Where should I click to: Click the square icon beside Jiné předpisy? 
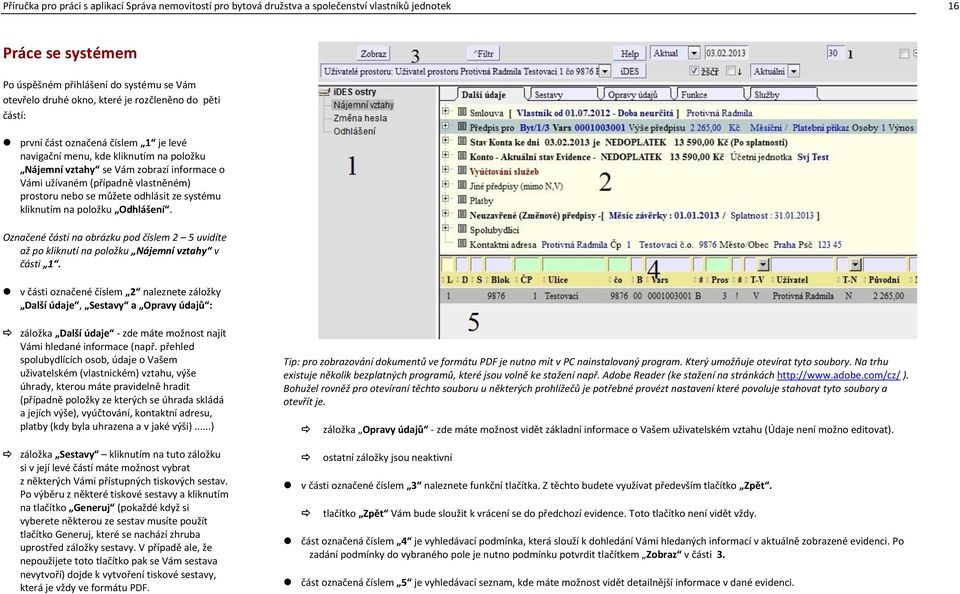(462, 185)
